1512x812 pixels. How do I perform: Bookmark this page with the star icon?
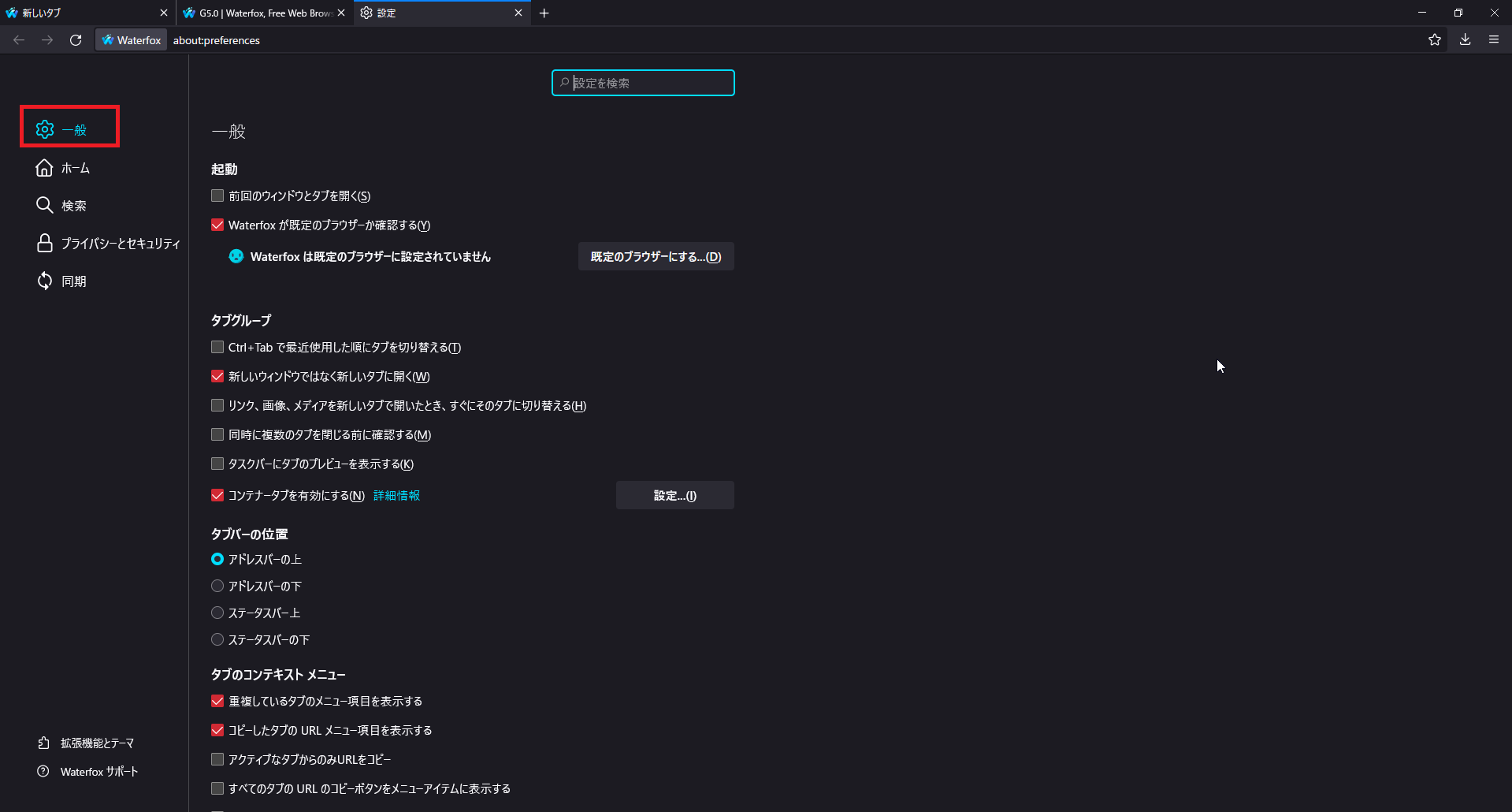tap(1435, 40)
